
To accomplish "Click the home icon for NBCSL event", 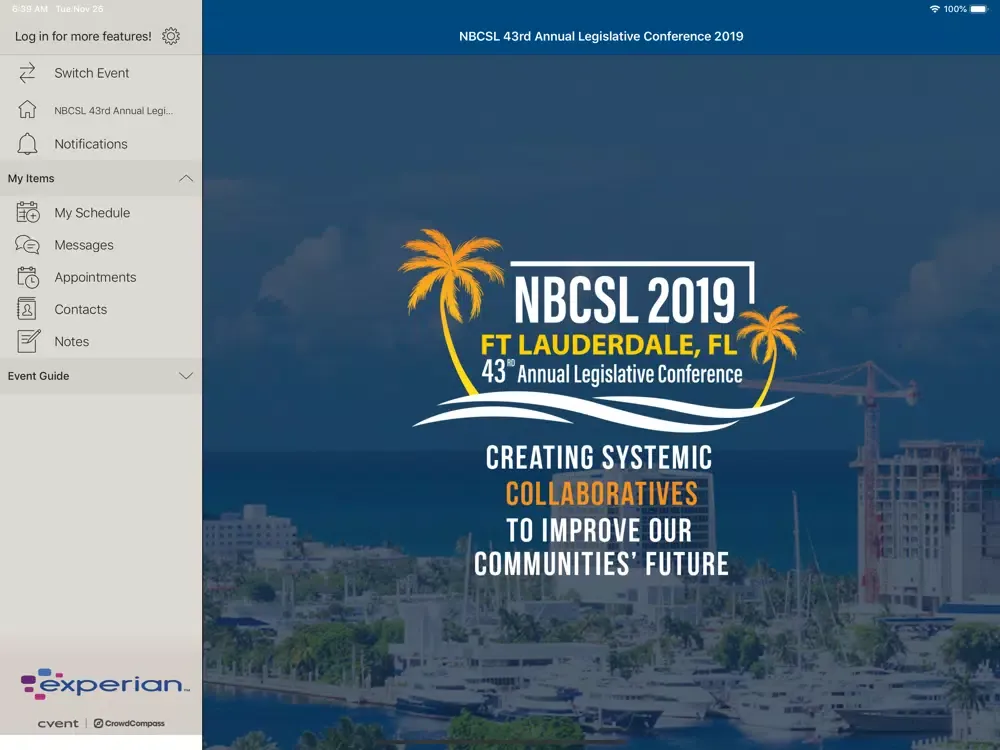I will (x=27, y=110).
